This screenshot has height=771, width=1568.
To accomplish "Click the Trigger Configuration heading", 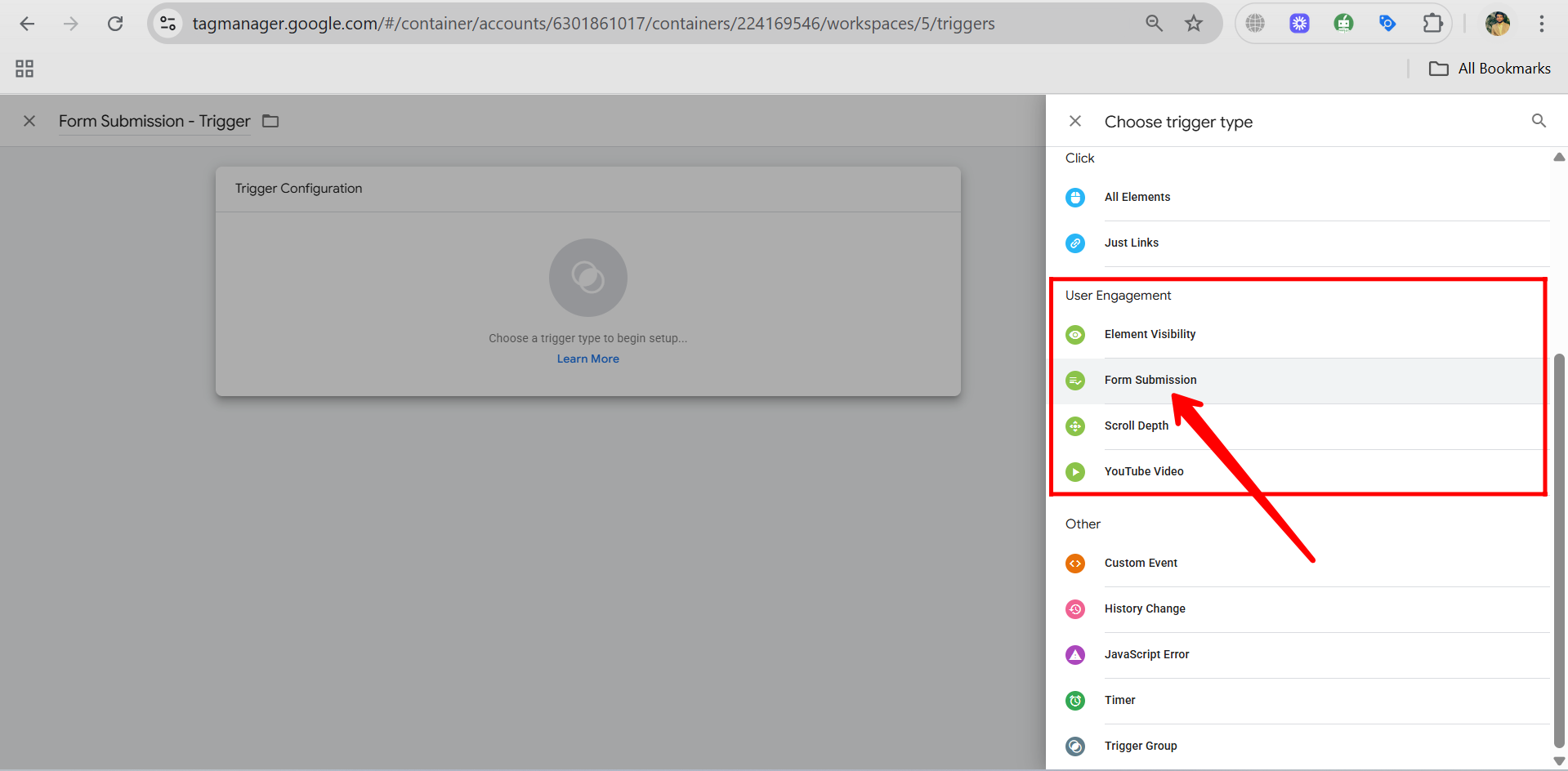I will click(x=298, y=189).
